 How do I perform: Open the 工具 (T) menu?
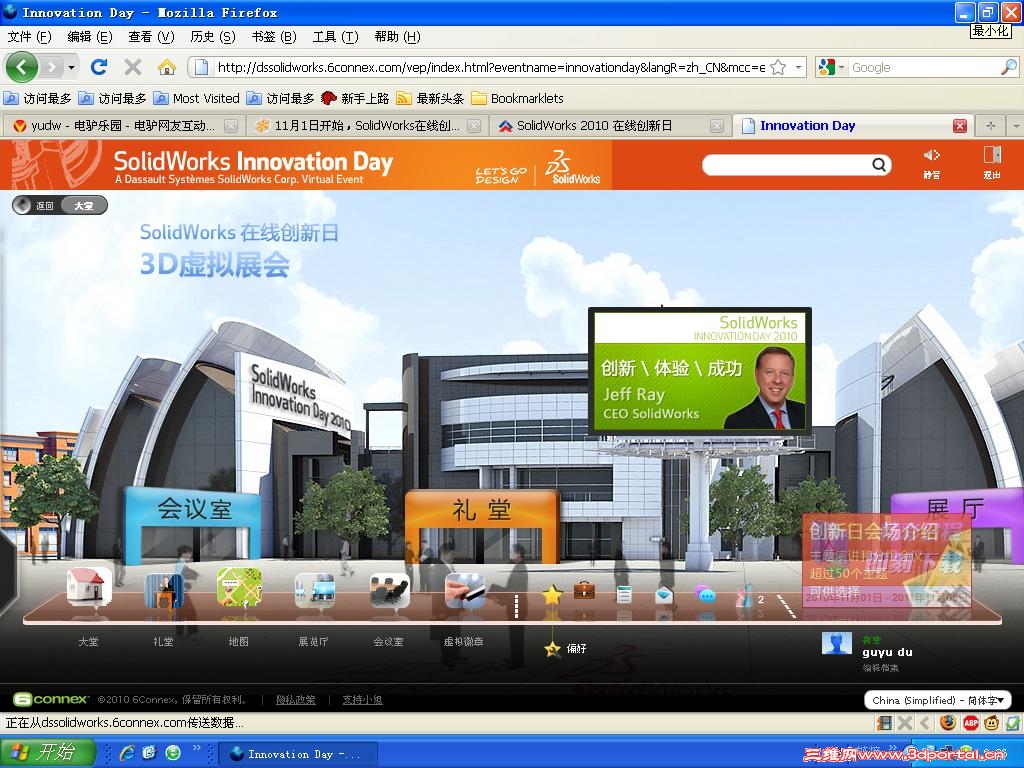(x=336, y=37)
